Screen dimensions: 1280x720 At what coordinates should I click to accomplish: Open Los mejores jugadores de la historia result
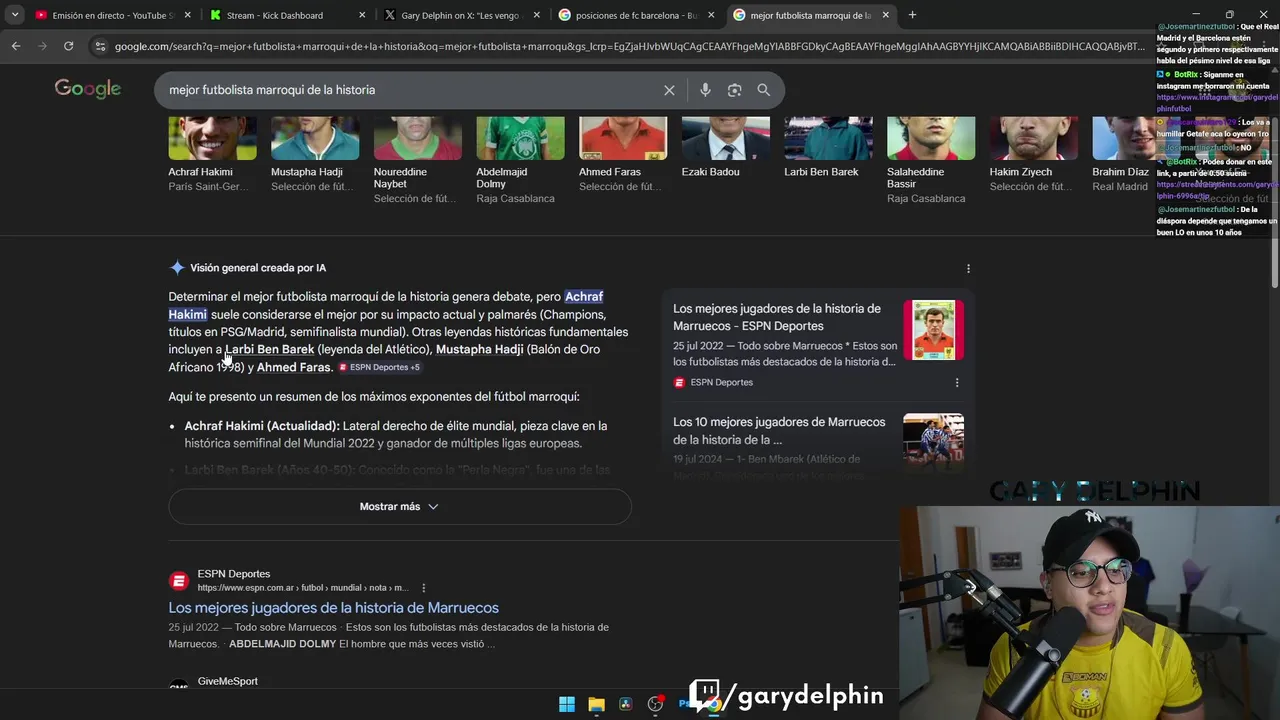tap(333, 608)
